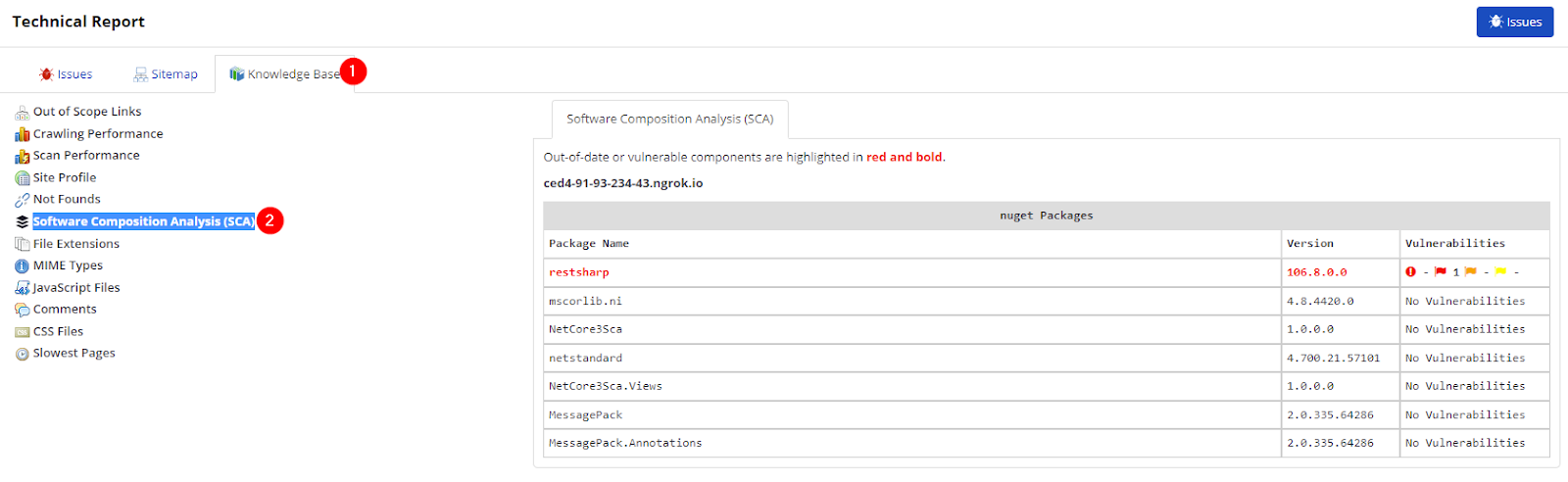Image resolution: width=1568 pixels, height=482 pixels.
Task: Click the MIME Types info icon
Action: coord(22,265)
